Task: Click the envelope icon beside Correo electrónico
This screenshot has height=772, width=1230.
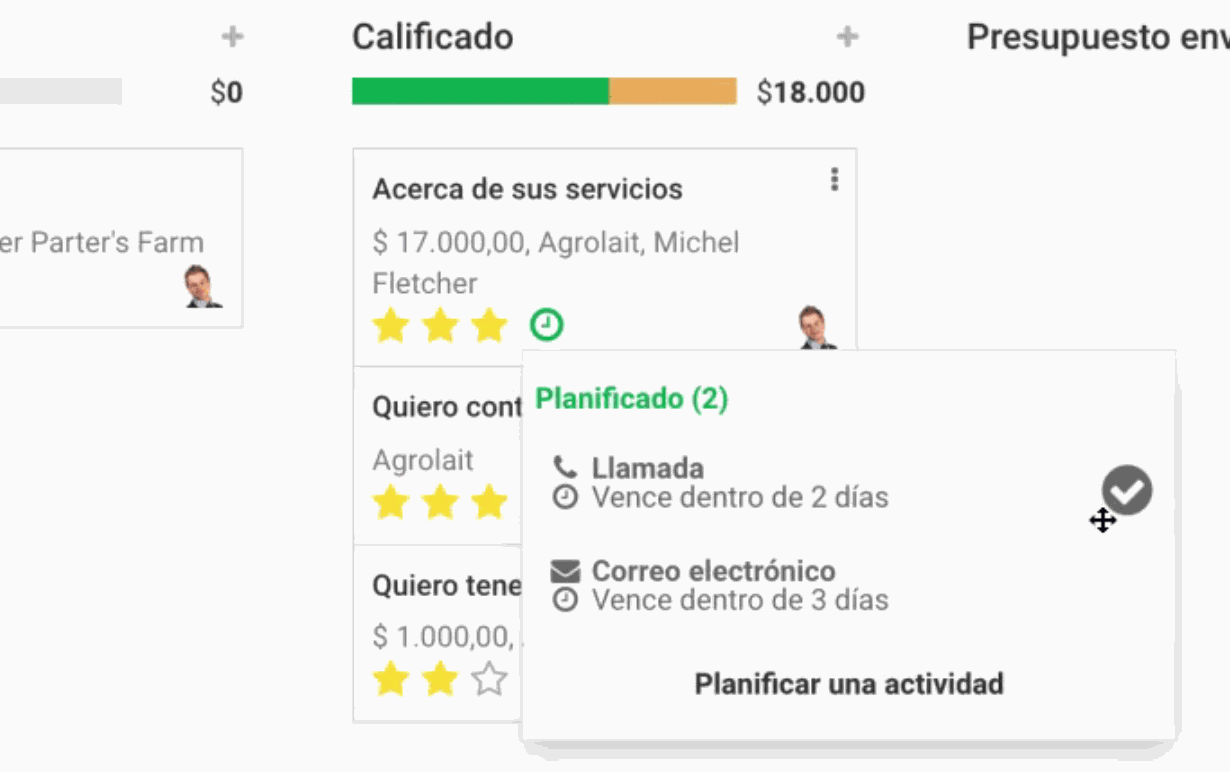Action: click(x=565, y=570)
